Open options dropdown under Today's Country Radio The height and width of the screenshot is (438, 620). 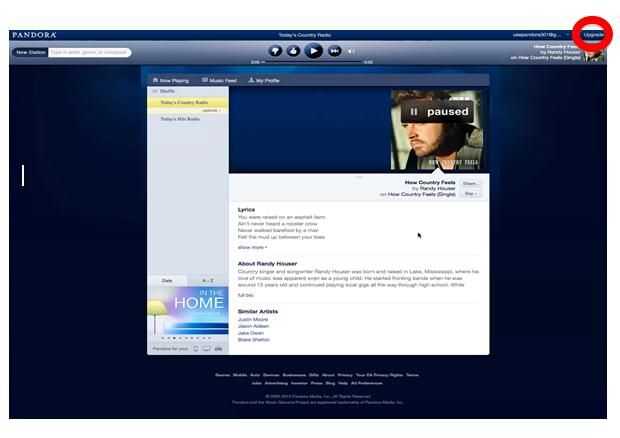pos(212,111)
